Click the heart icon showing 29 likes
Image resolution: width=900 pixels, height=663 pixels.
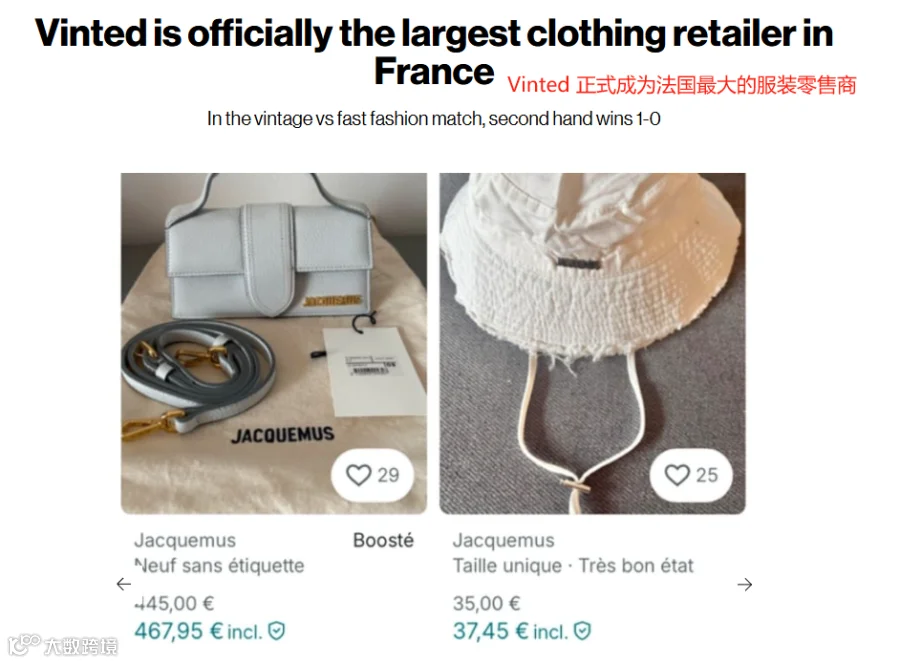click(359, 475)
